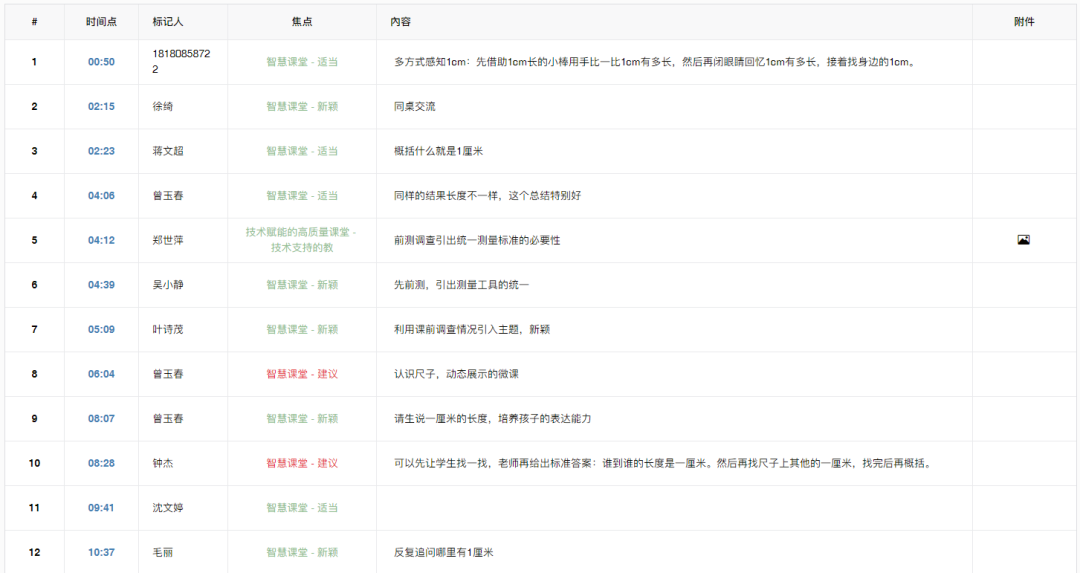Screen dimensions: 1080x573
Task: Click the red 智慧课堂 - 建议 tag in row 8
Action: (301, 374)
